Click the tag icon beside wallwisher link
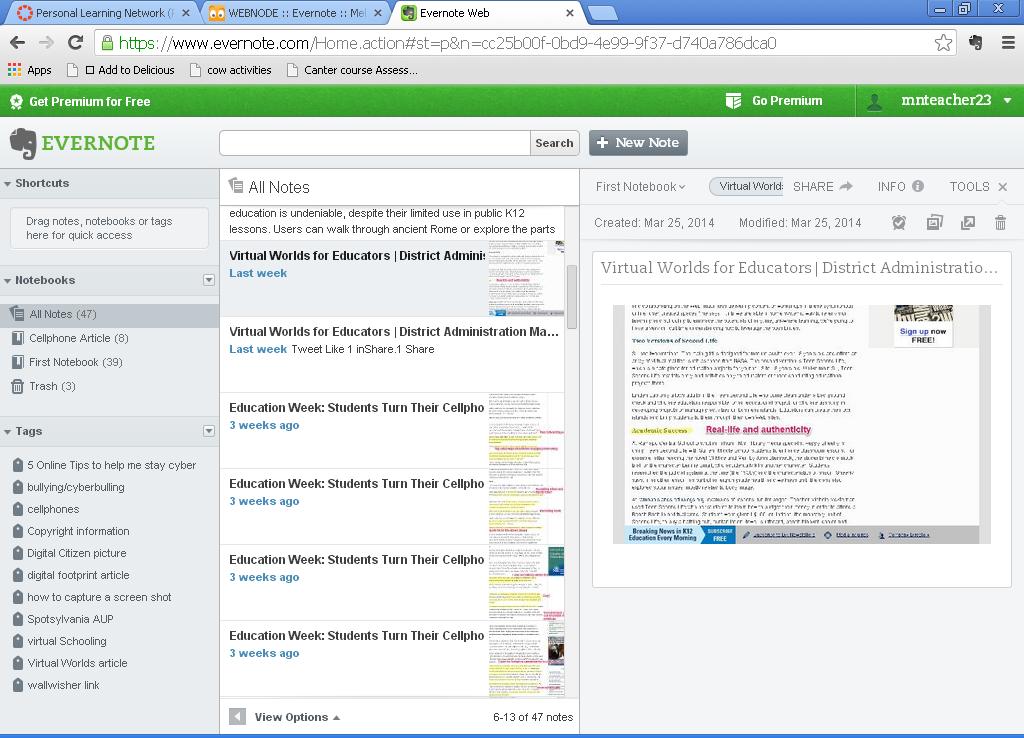The height and width of the screenshot is (738, 1024). tap(18, 686)
